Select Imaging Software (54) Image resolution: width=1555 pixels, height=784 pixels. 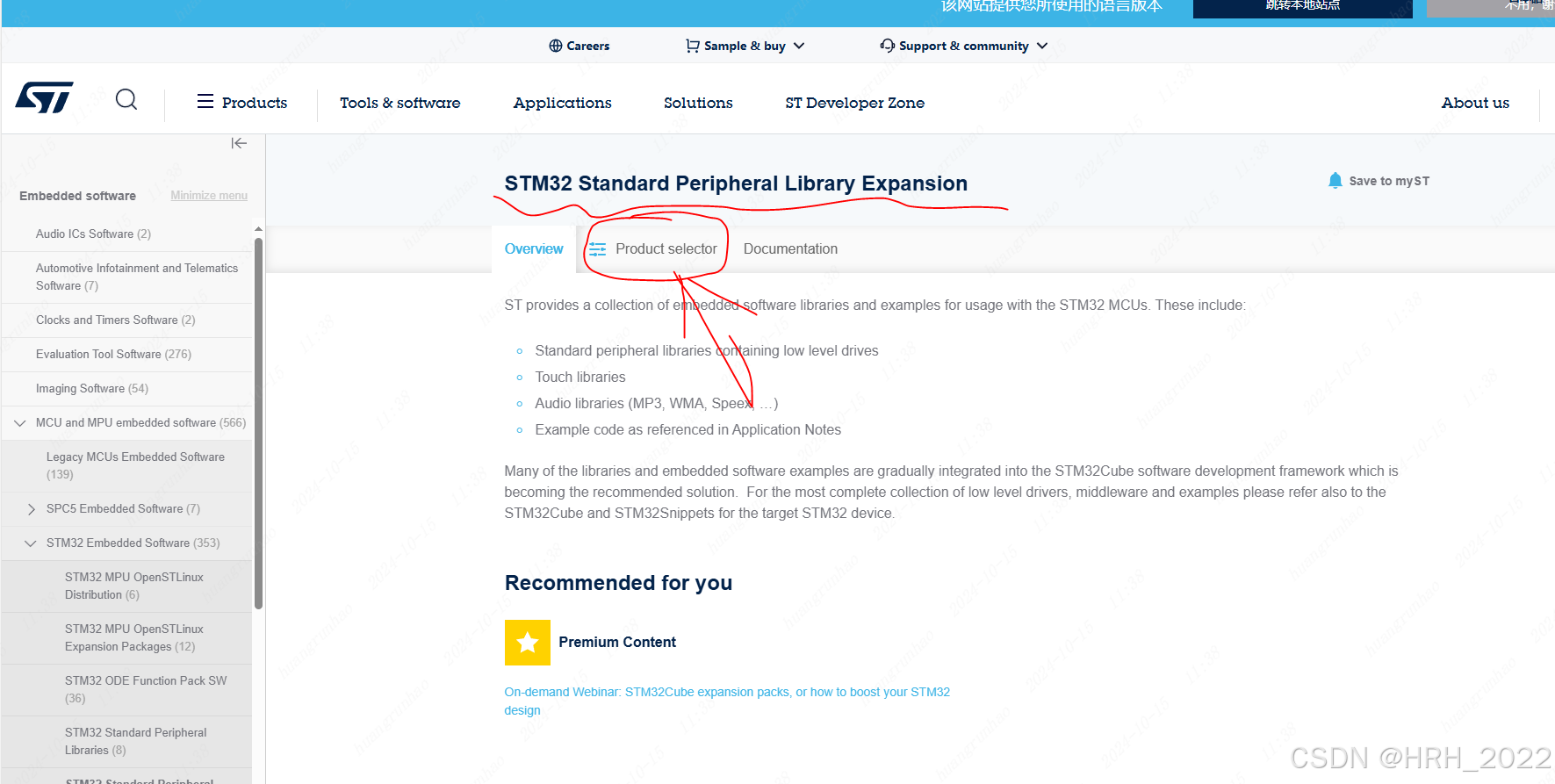click(x=92, y=389)
